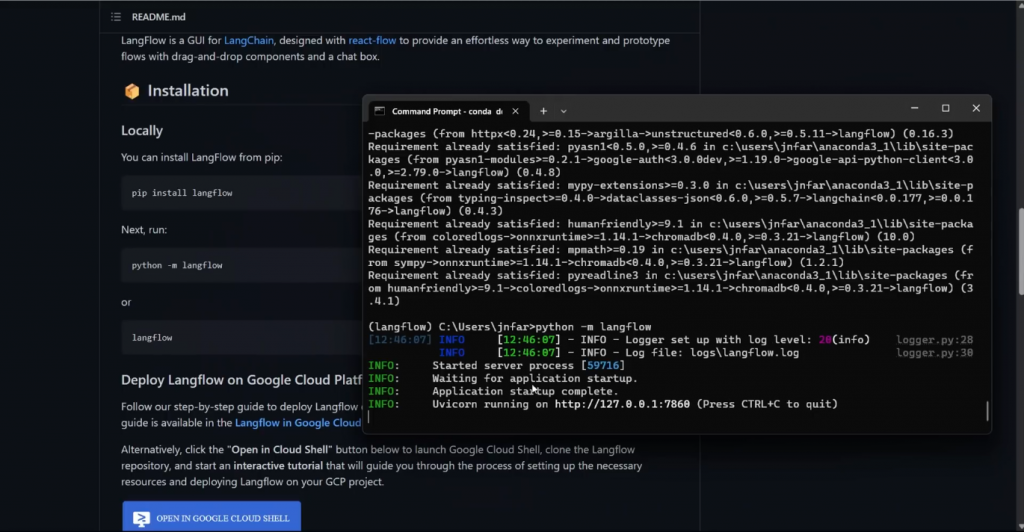The image size is (1024, 532).
Task: Follow the LangChain link
Action: (x=249, y=40)
